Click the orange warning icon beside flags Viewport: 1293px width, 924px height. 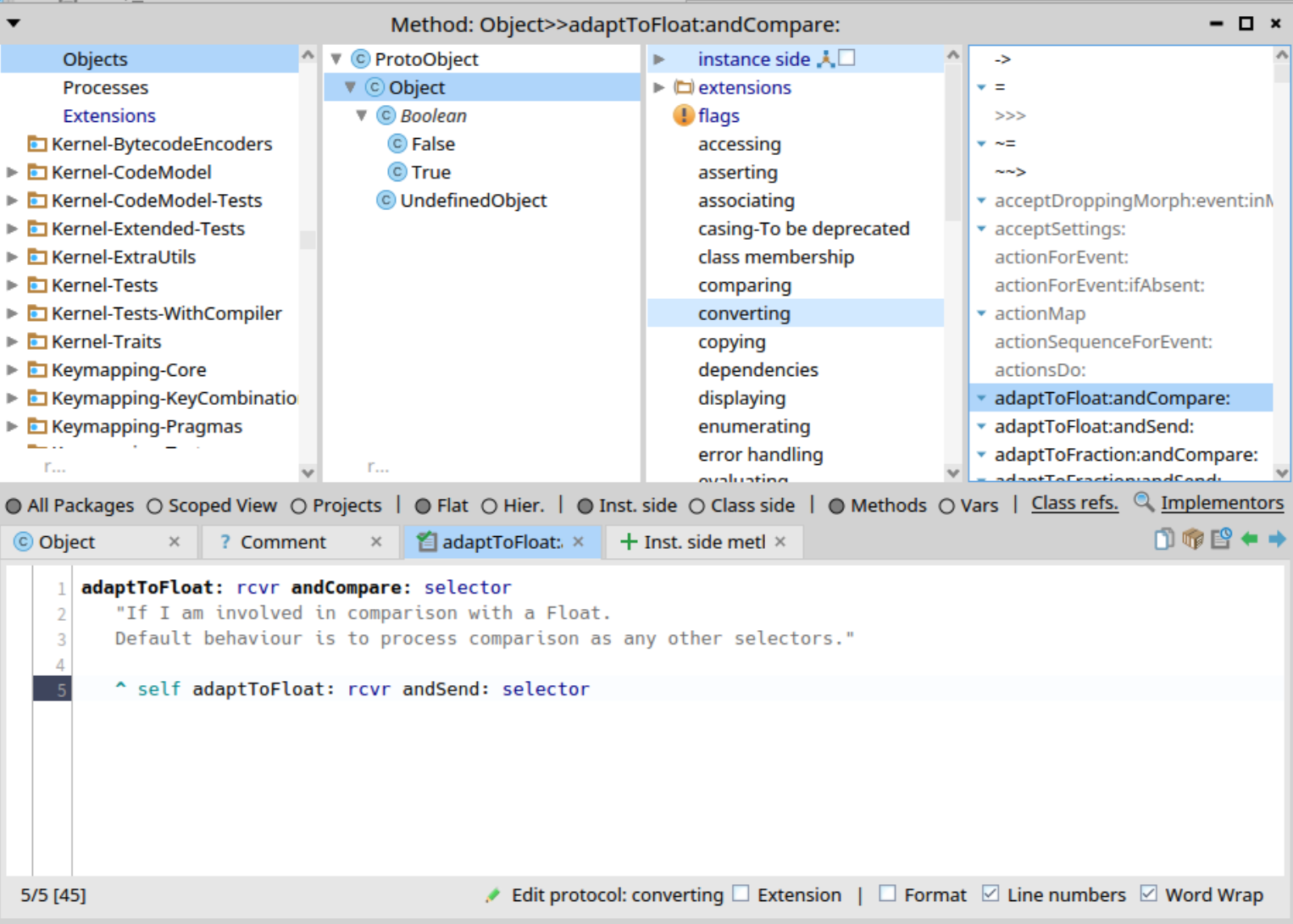683,115
